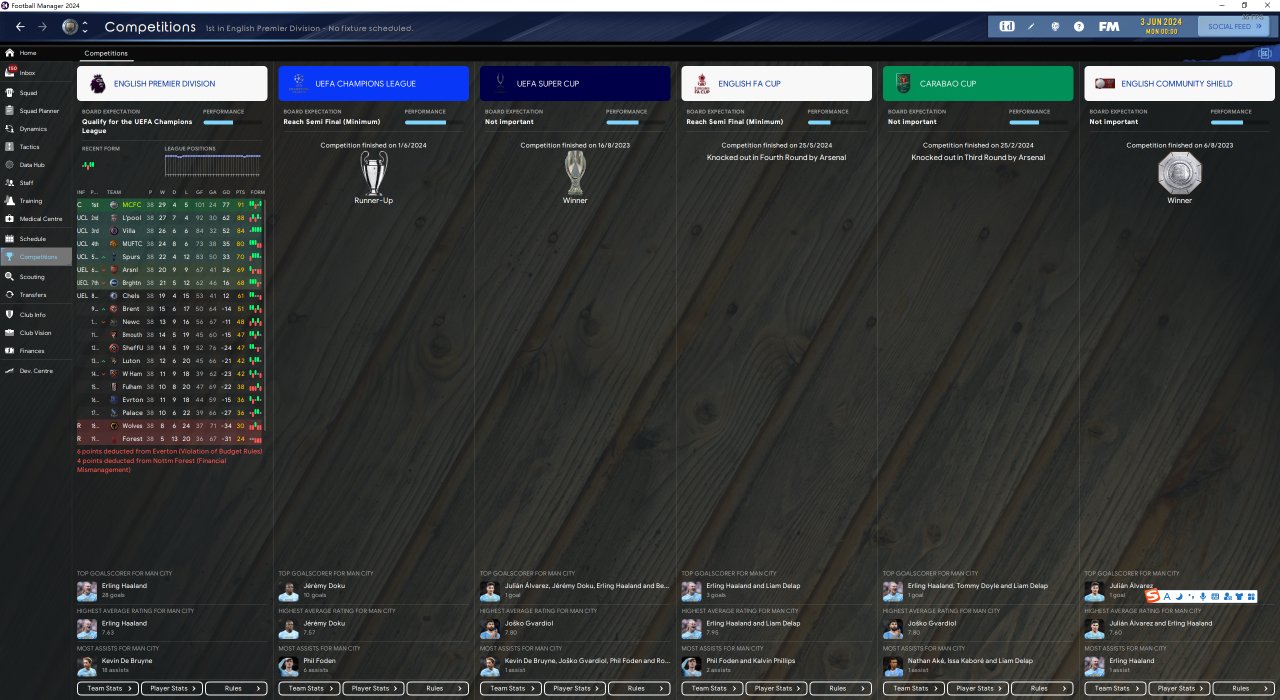
Task: Open the UEFA Champions League header
Action: click(x=373, y=84)
